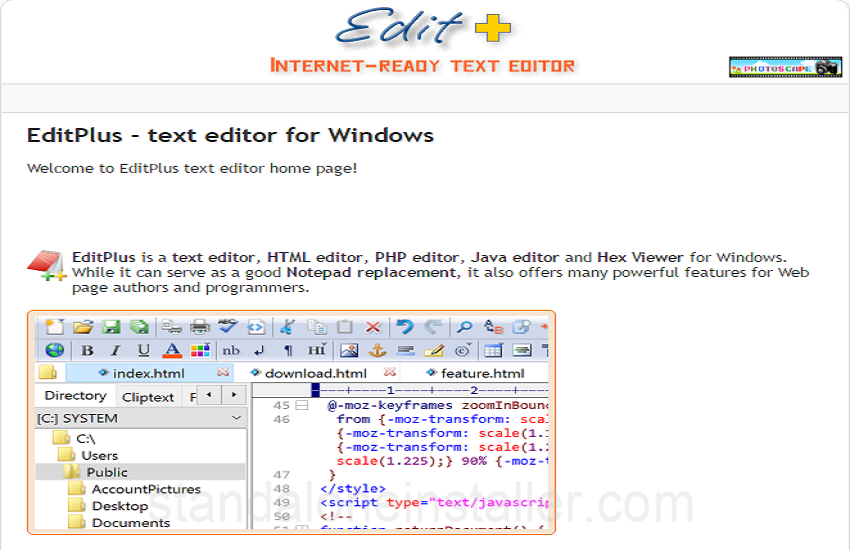This screenshot has height=550, width=850.
Task: Click the nb non-breaking space icon
Action: [x=231, y=351]
